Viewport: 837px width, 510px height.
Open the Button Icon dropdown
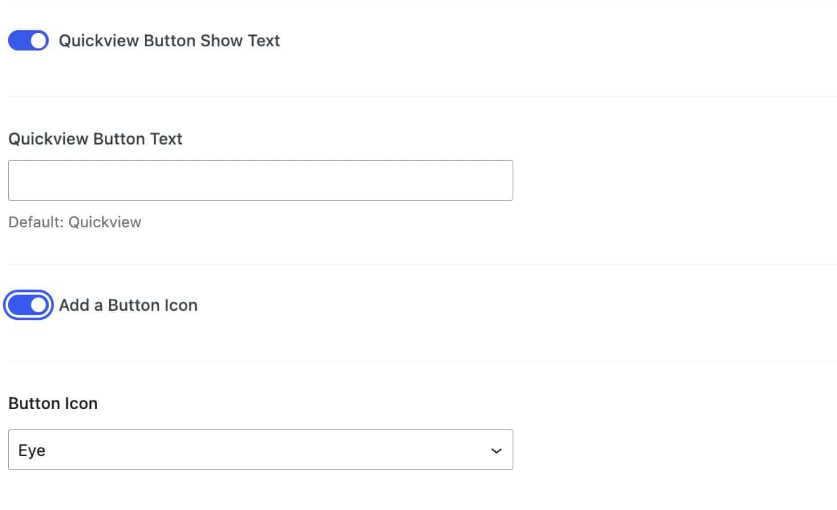click(x=260, y=450)
